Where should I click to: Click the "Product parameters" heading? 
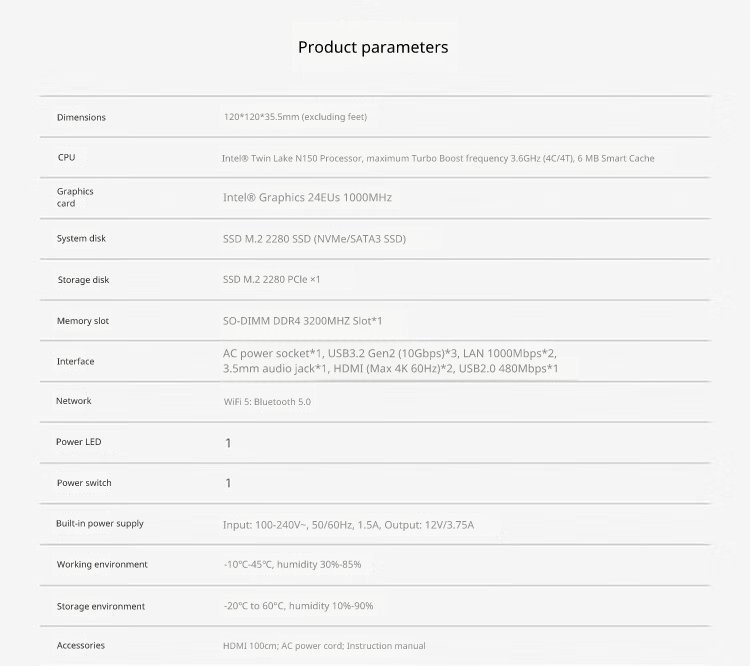coord(373,47)
